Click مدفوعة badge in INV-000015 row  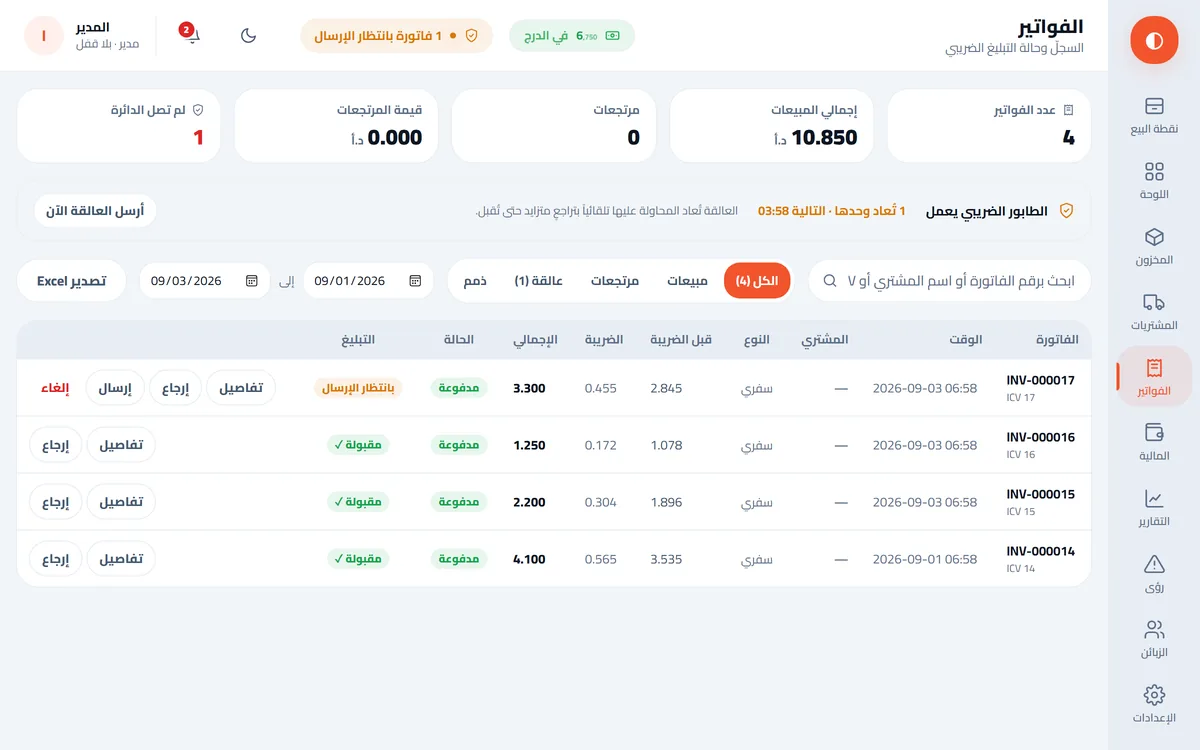[x=459, y=502]
